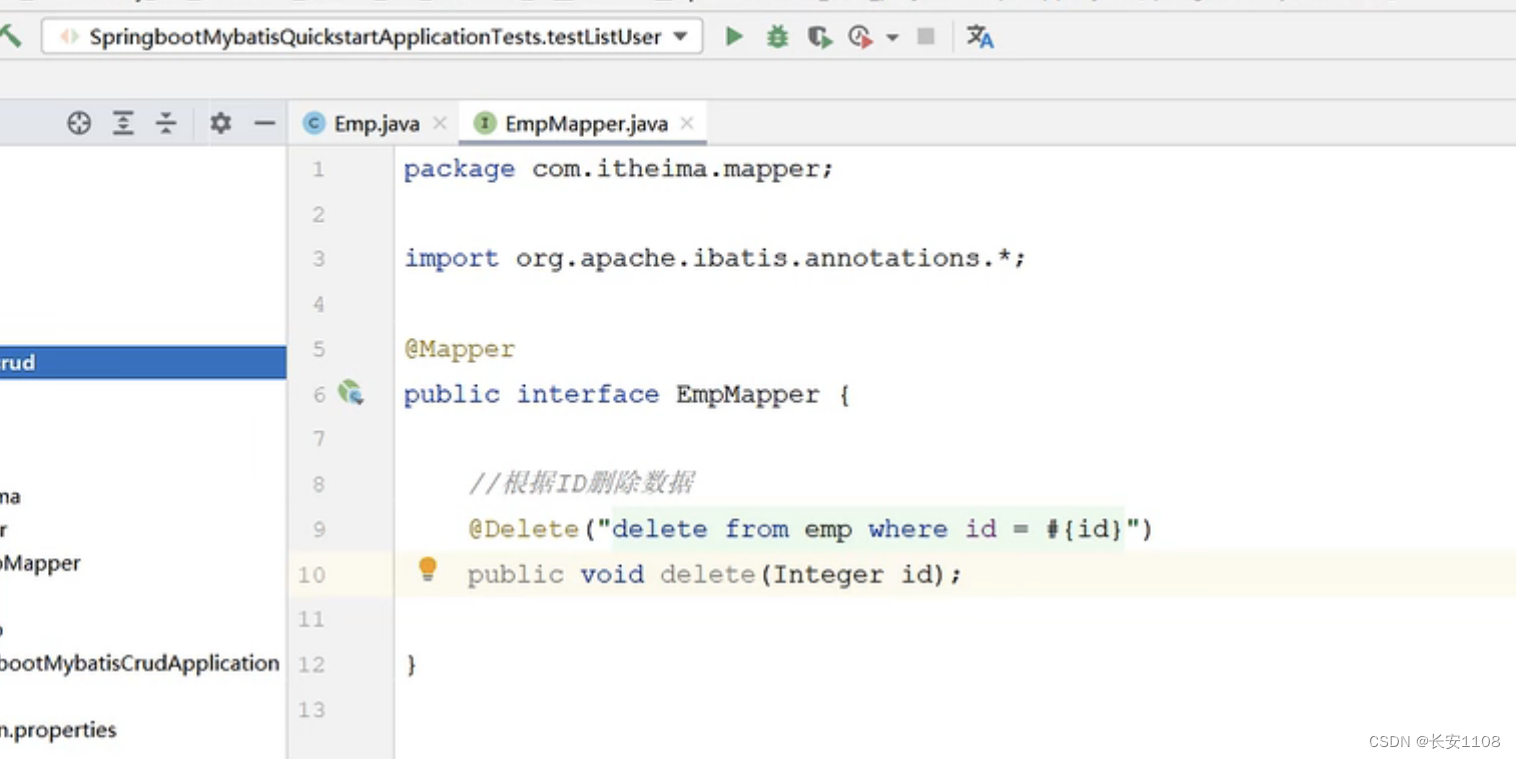Select the highlighted crud project item
Image resolution: width=1516 pixels, height=759 pixels.
[143, 362]
